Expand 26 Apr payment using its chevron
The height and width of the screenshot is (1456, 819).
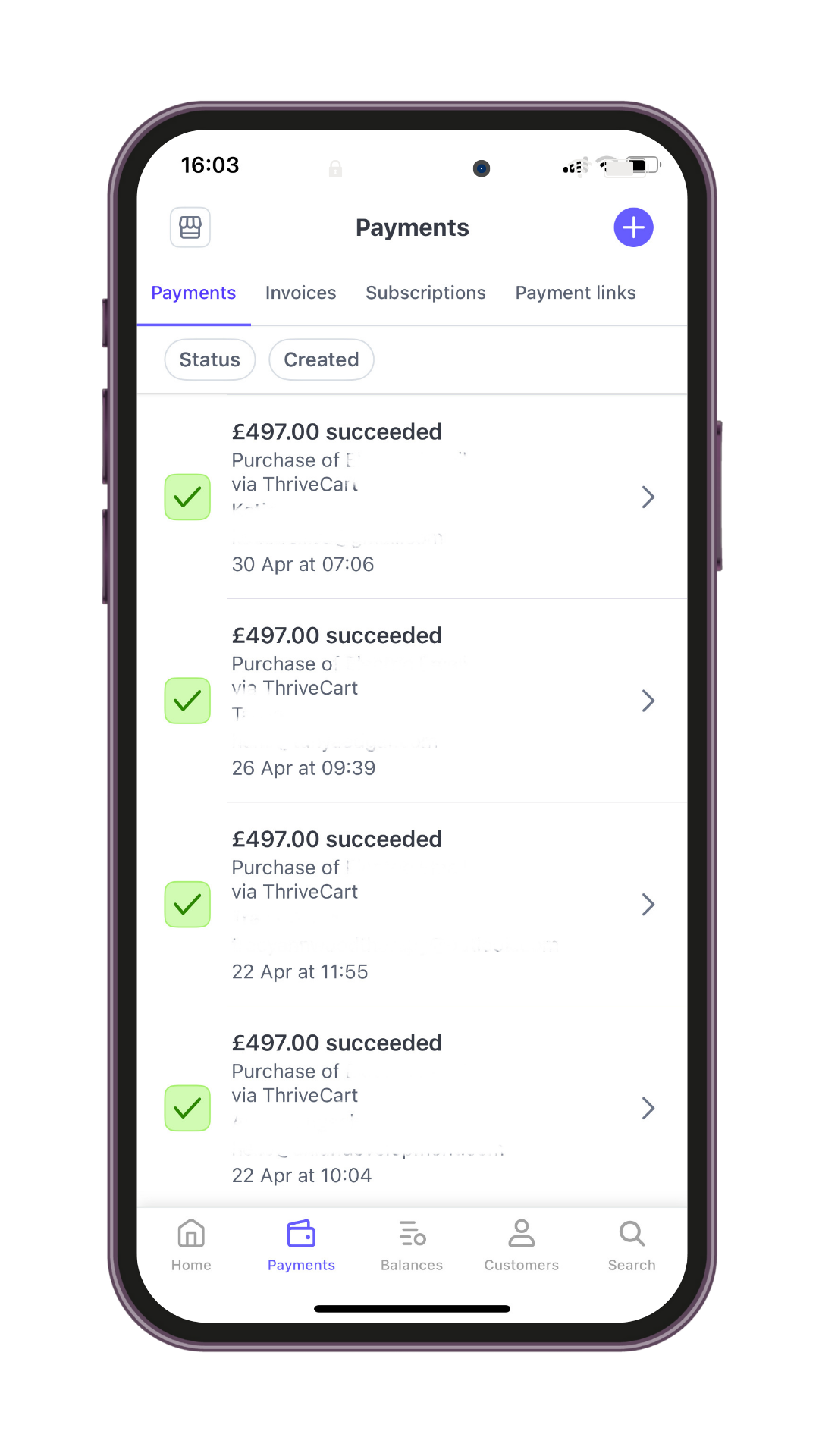point(648,701)
